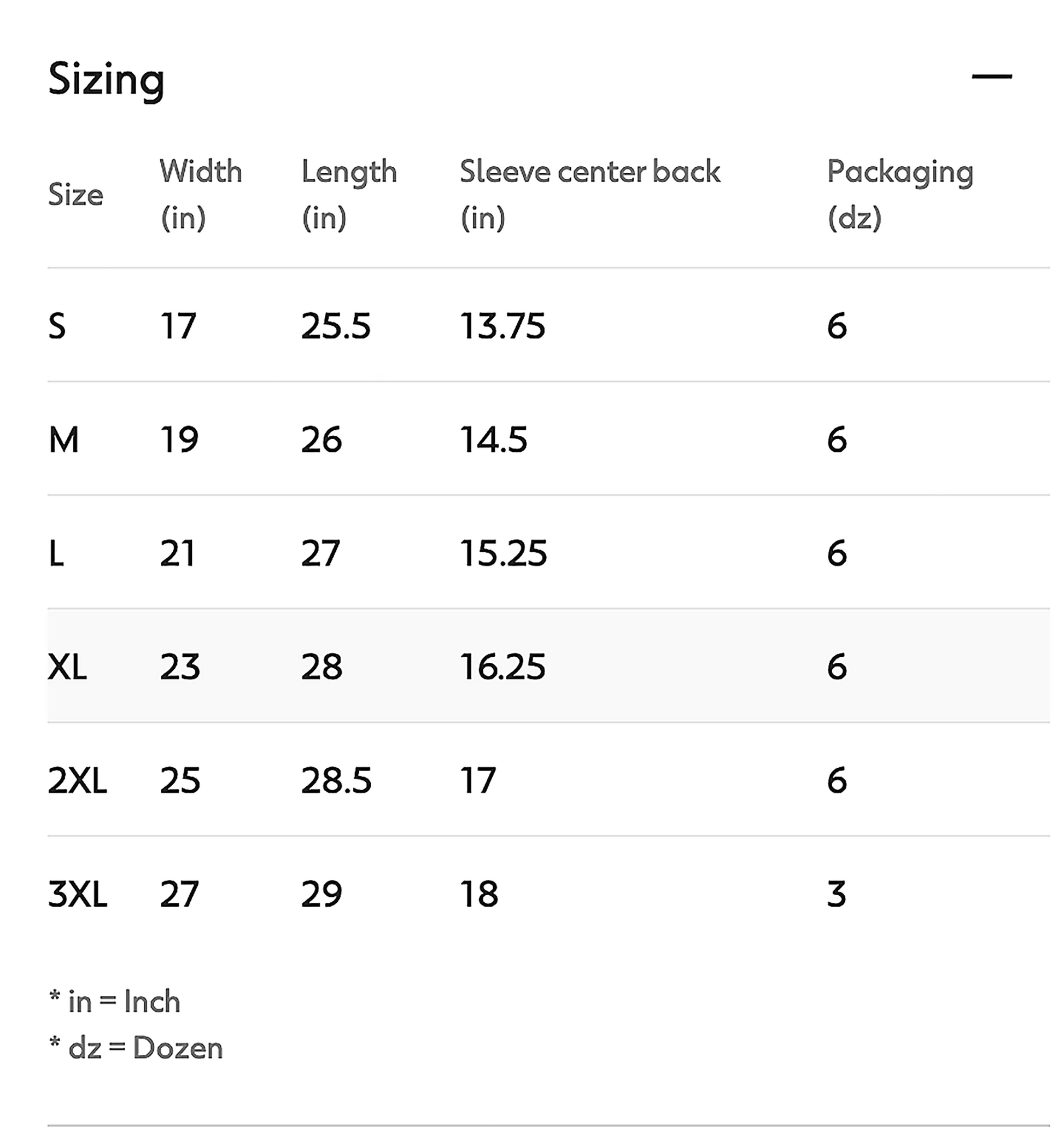Select the 16.25 sleeve value for XL
Screen dimensions: 1064x1127
(502, 667)
